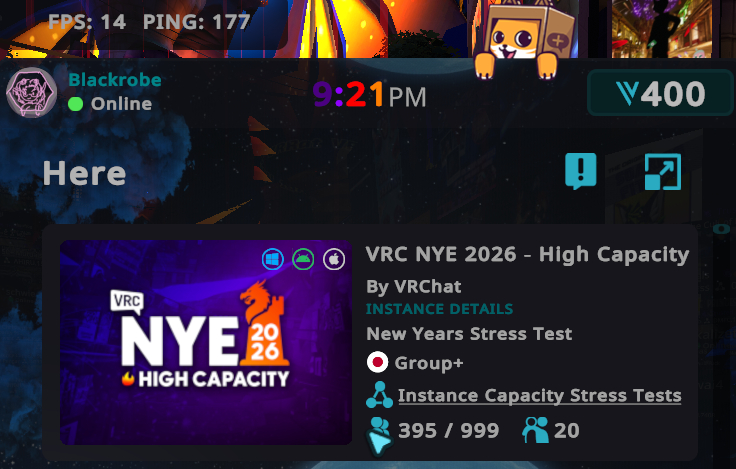Click the Japan region flag icon

tap(377, 362)
